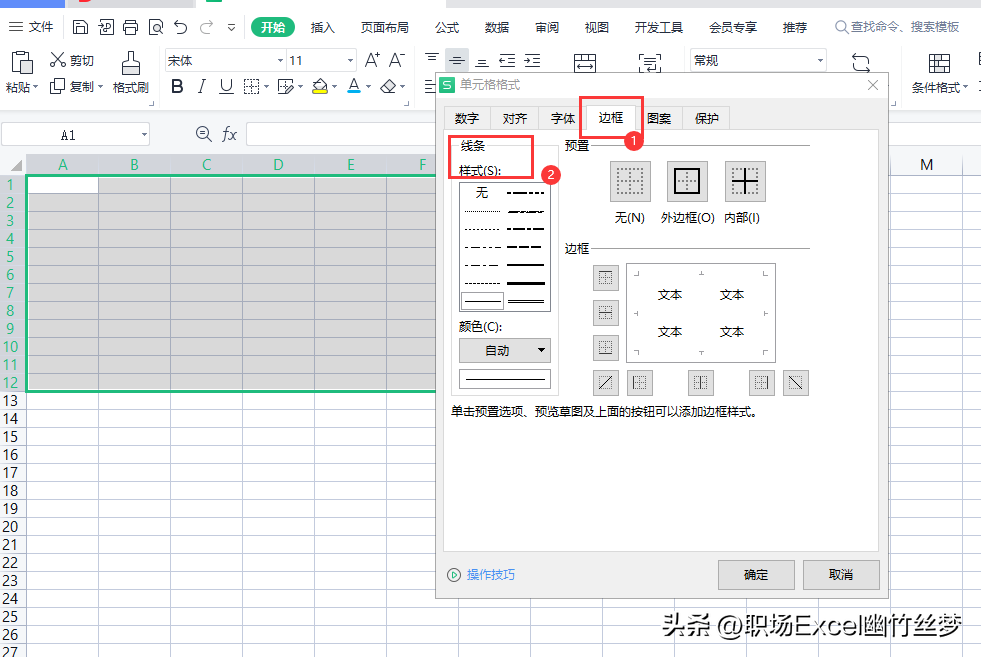981x657 pixels.
Task: Click the undo arrow in quick toolbar
Action: (180, 27)
